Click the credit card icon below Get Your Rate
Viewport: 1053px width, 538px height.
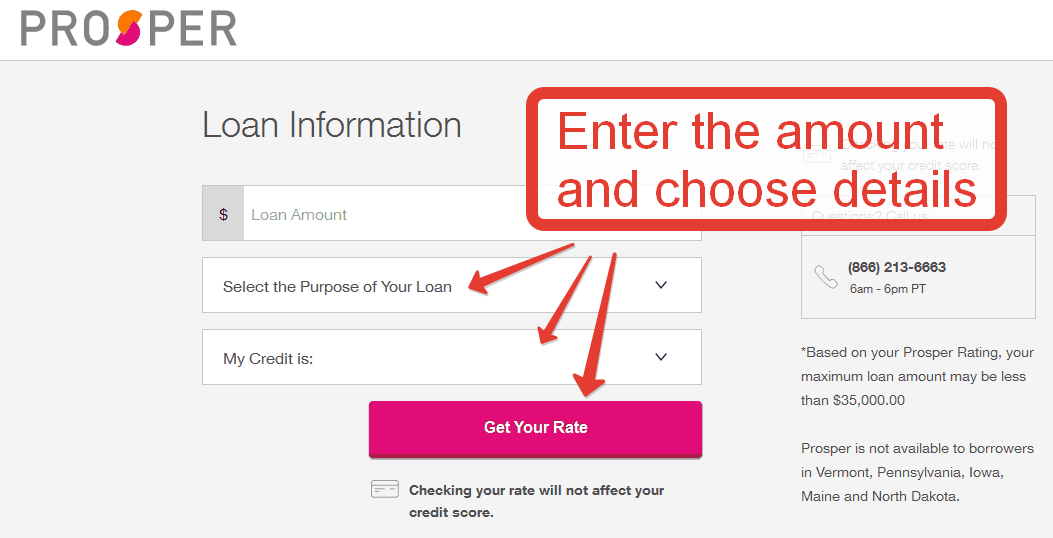pos(384,490)
